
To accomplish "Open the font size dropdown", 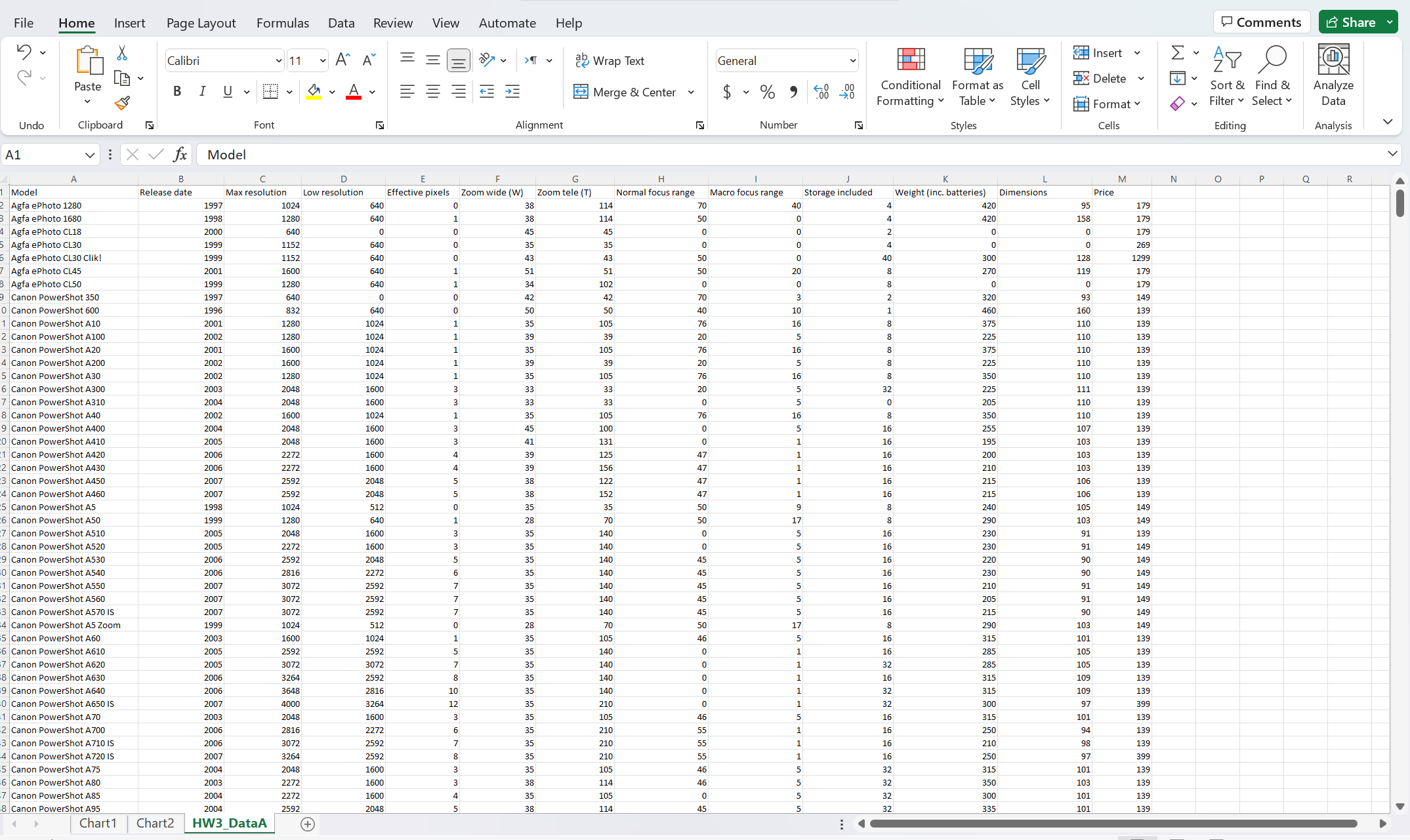I will coord(323,61).
